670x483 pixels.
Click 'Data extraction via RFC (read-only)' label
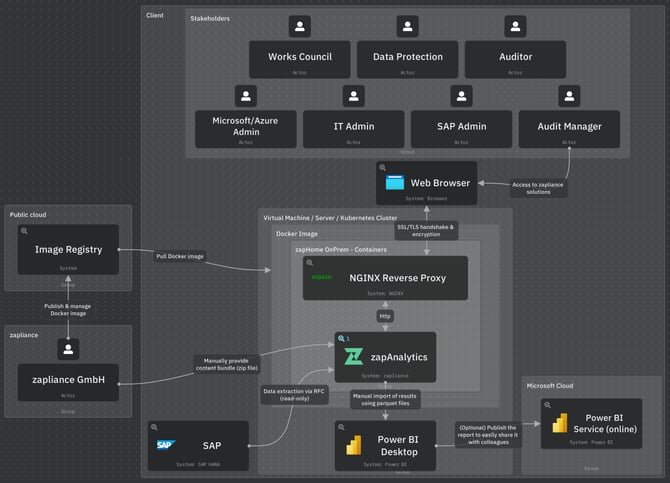click(294, 395)
